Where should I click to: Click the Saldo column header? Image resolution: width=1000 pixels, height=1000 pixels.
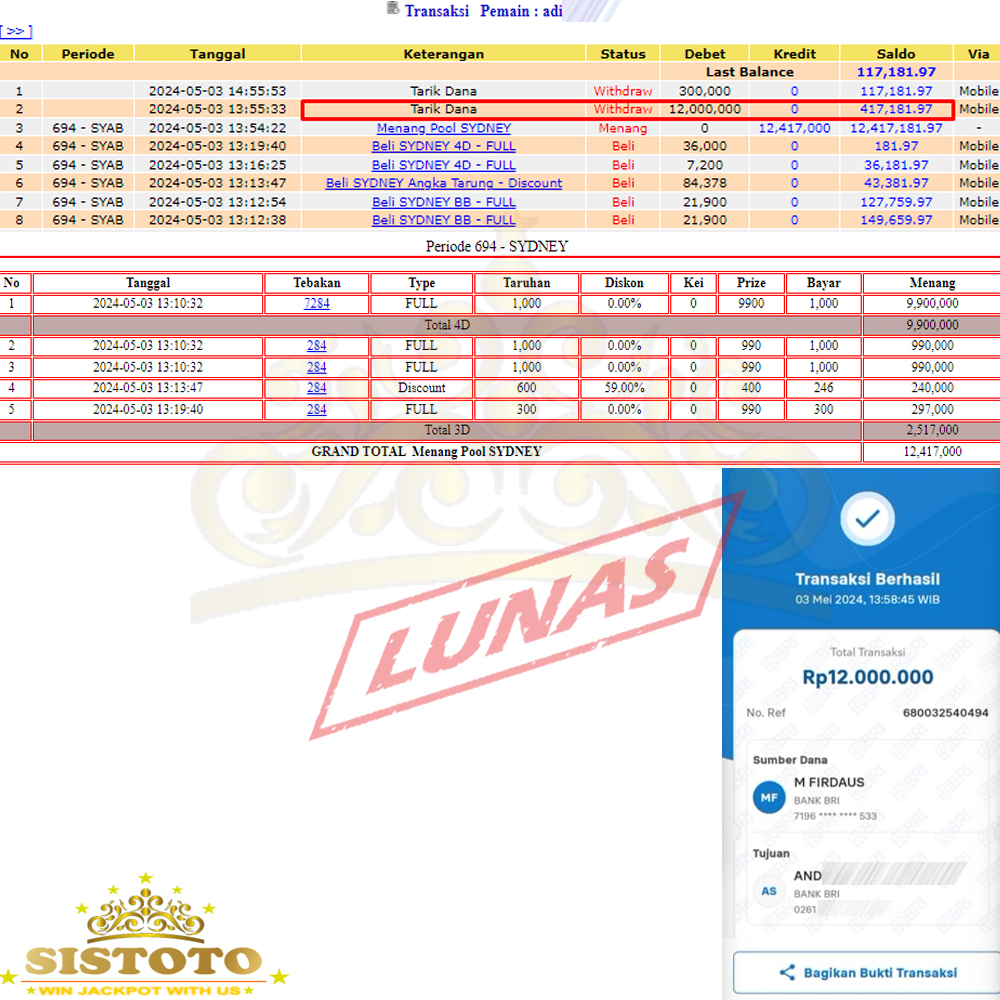pos(896,54)
